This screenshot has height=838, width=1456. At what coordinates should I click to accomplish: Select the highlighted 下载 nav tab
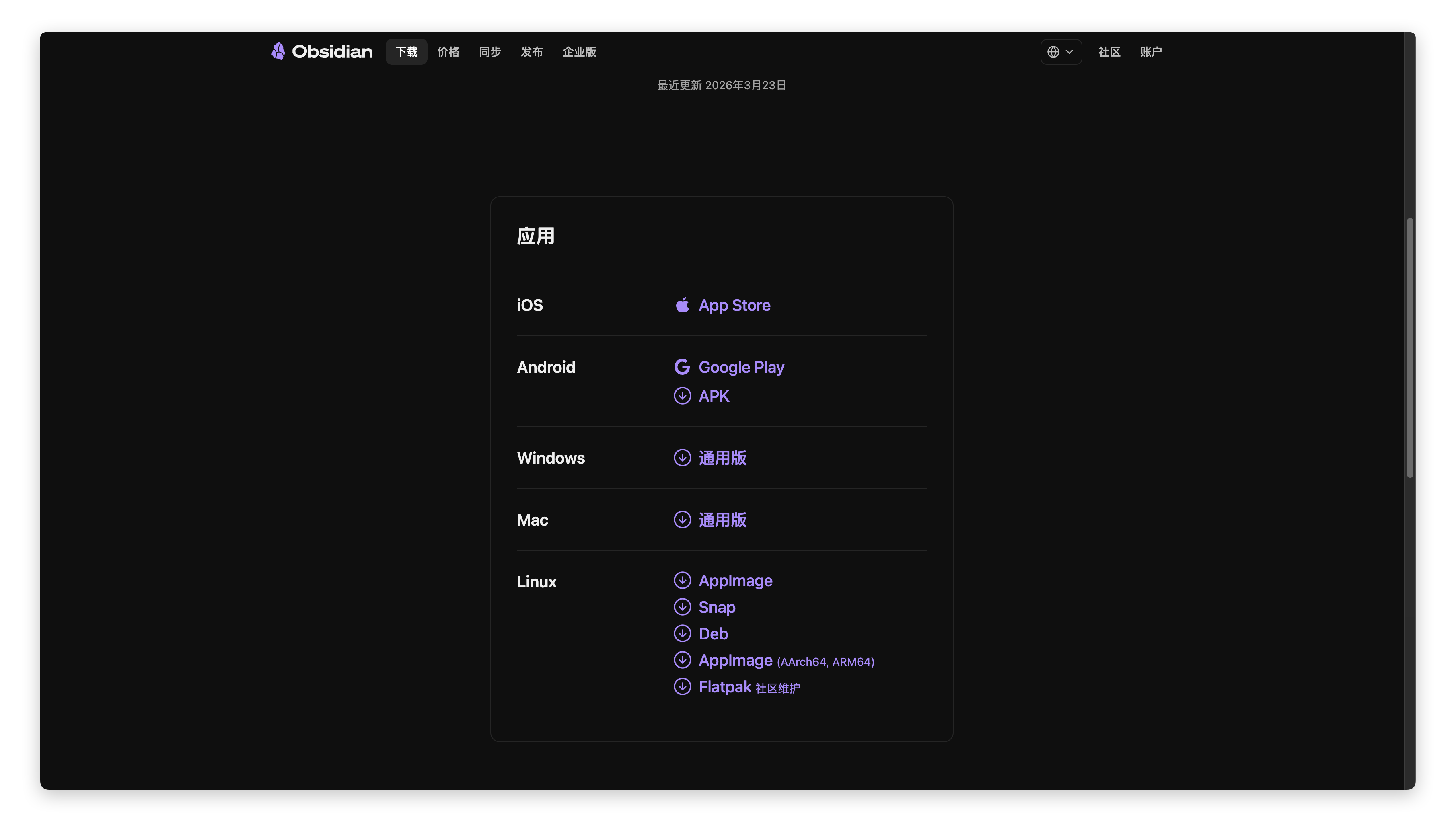[406, 52]
